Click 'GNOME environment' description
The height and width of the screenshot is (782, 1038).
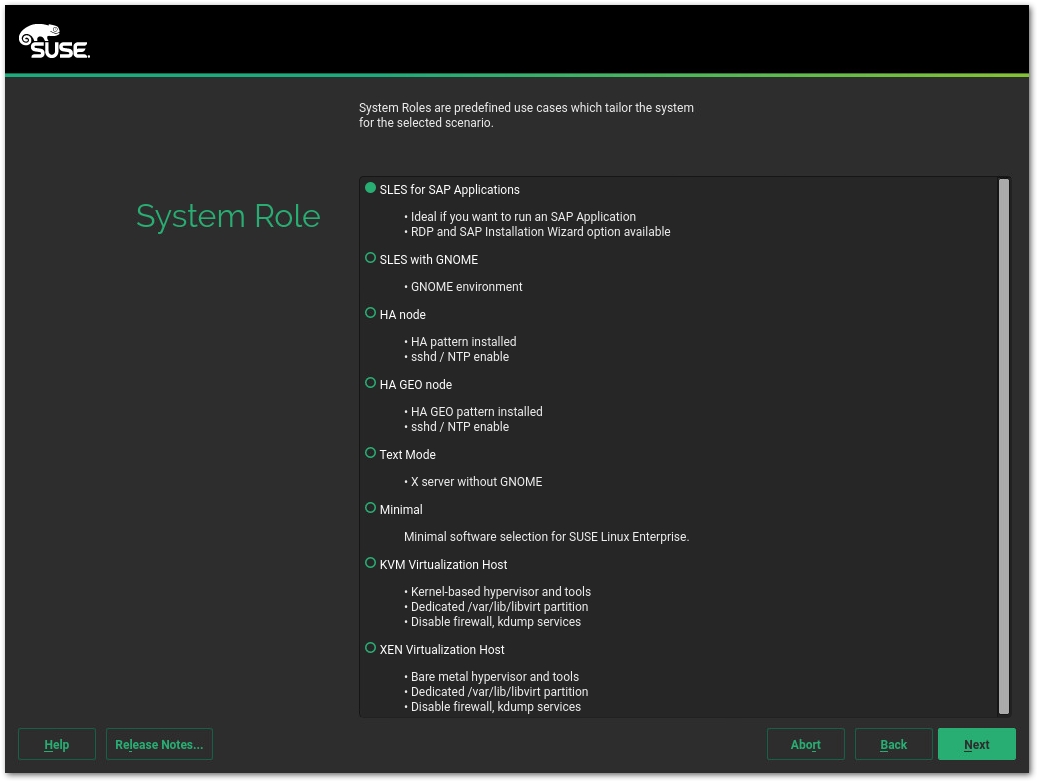click(x=466, y=287)
